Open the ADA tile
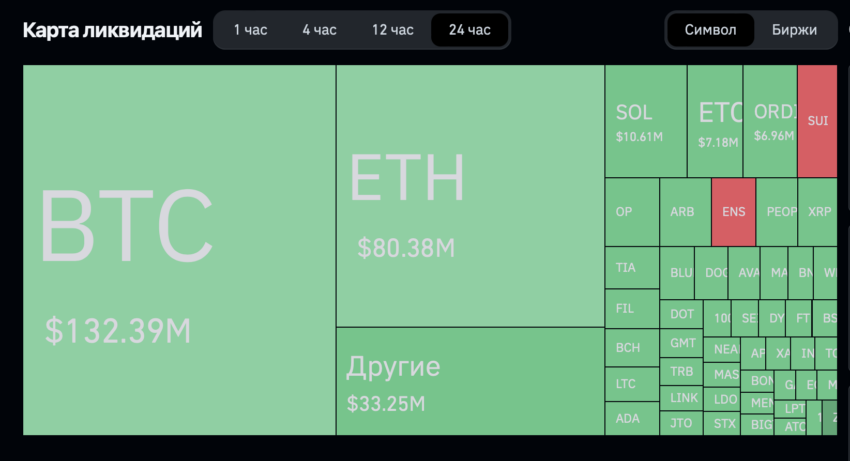The width and height of the screenshot is (850, 461). pyautogui.click(x=632, y=419)
